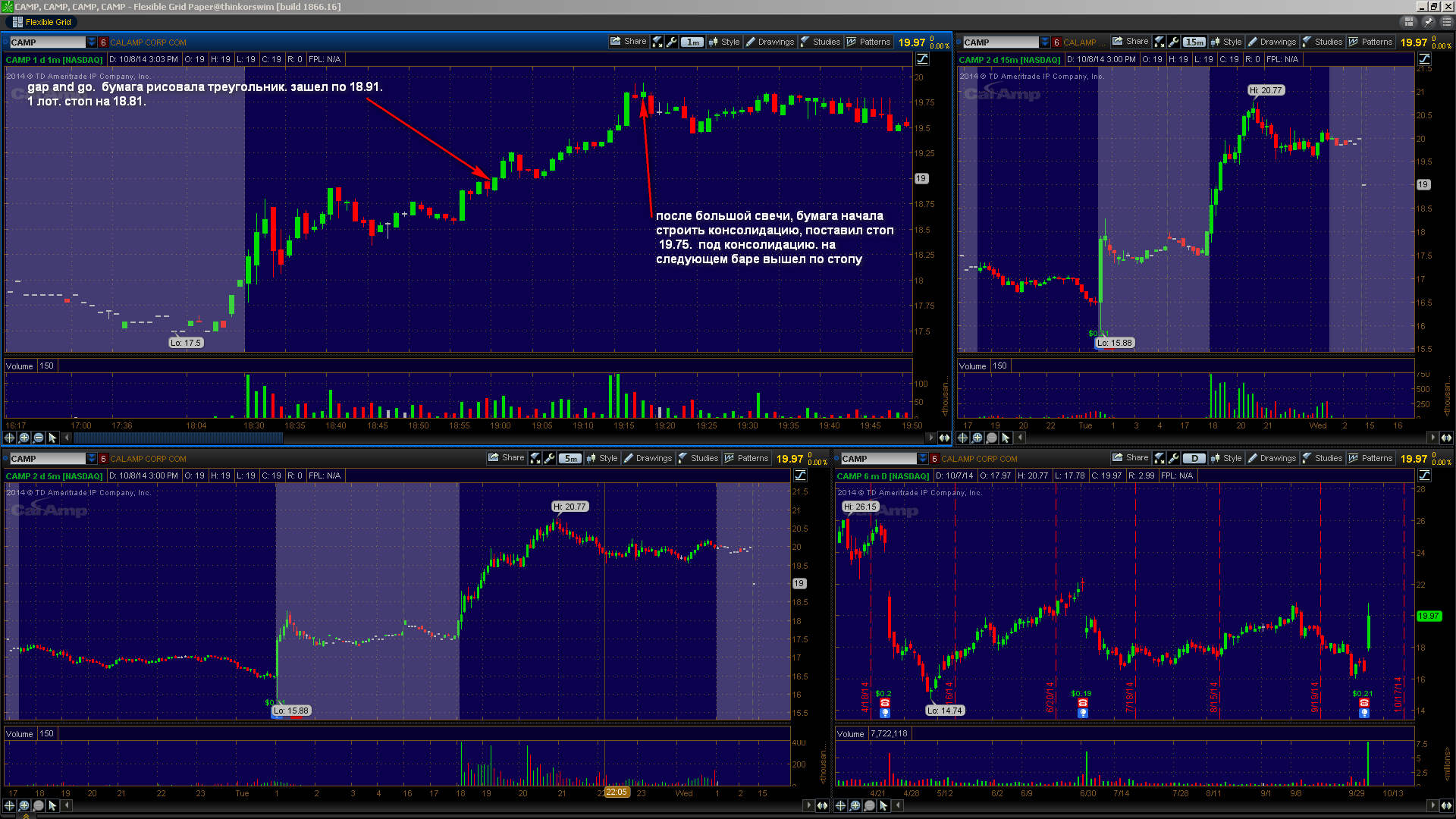Image resolution: width=1456 pixels, height=819 pixels.
Task: Open Drawings menu on the 1m chart
Action: point(770,42)
